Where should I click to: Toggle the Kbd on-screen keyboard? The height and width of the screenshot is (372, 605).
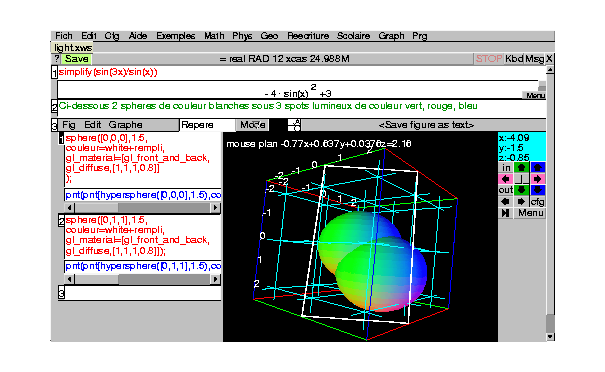coord(514,59)
